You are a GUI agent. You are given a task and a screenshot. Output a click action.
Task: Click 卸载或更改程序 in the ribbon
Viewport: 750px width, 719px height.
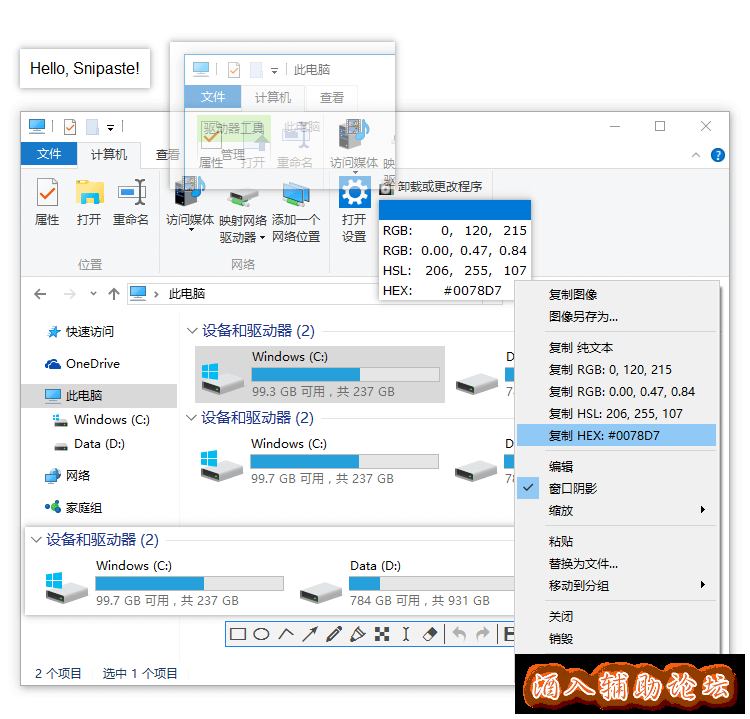pyautogui.click(x=439, y=187)
